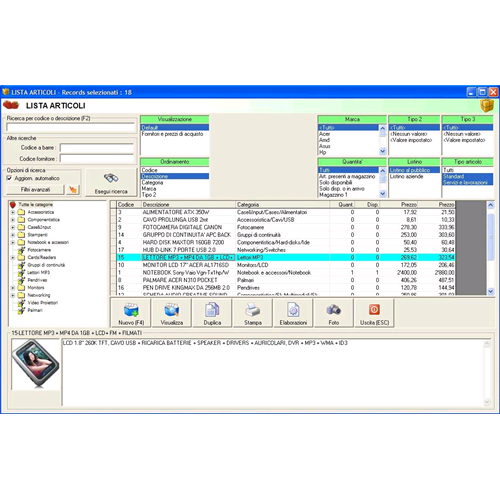Open the Elaborazioni gear document icon
Screen dimensions: 500x500
pos(293,313)
